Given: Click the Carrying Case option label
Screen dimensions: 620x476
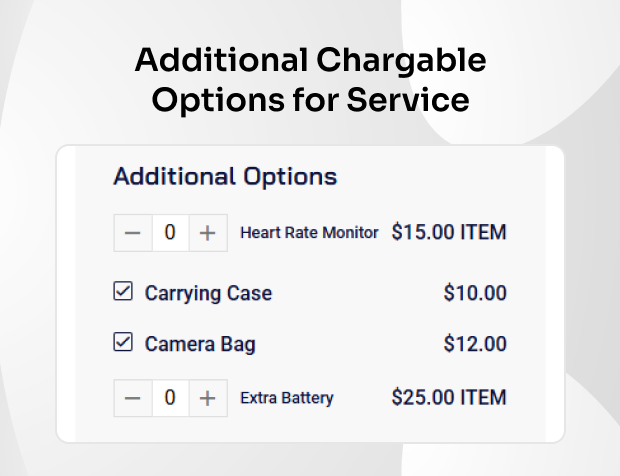Looking at the screenshot, I should pyautogui.click(x=208, y=294).
